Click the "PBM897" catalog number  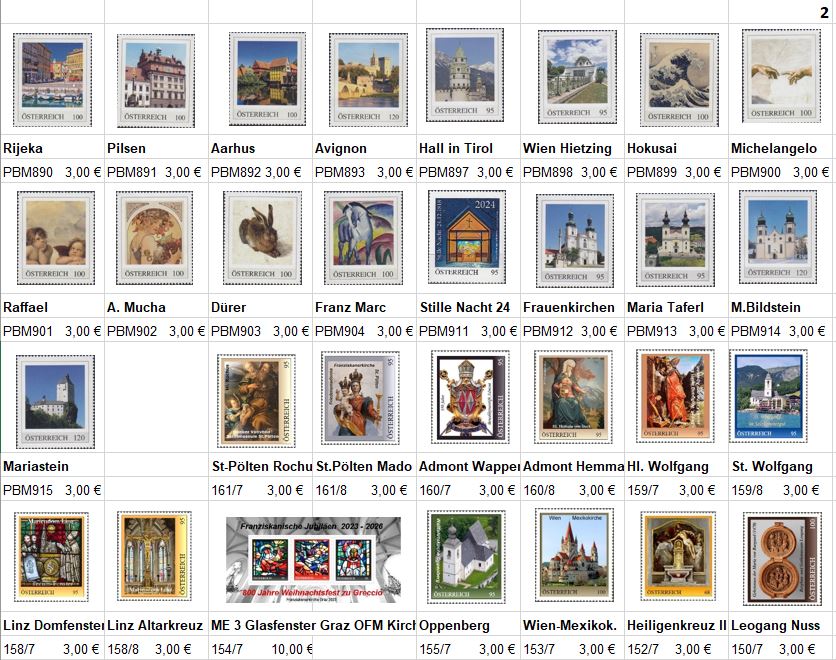(x=444, y=172)
